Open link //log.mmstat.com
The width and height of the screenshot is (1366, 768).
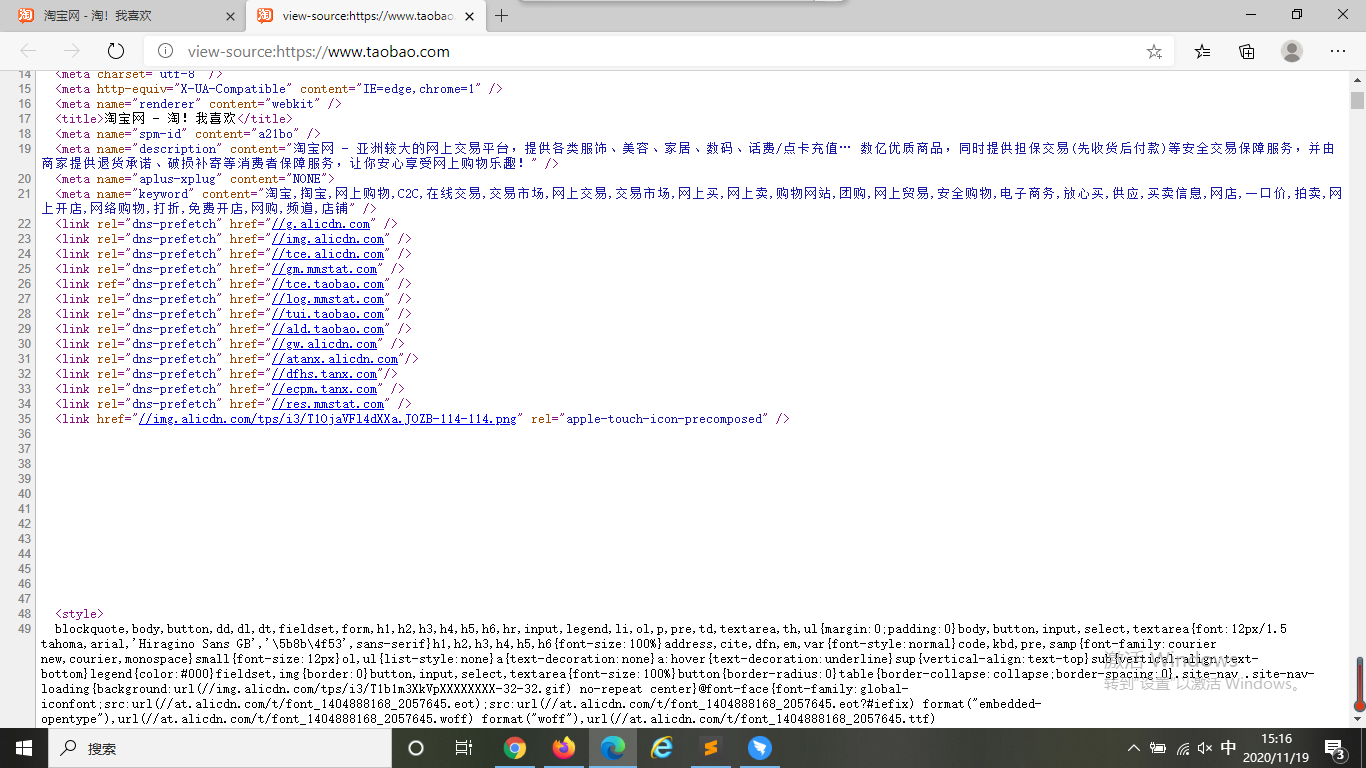click(x=328, y=299)
